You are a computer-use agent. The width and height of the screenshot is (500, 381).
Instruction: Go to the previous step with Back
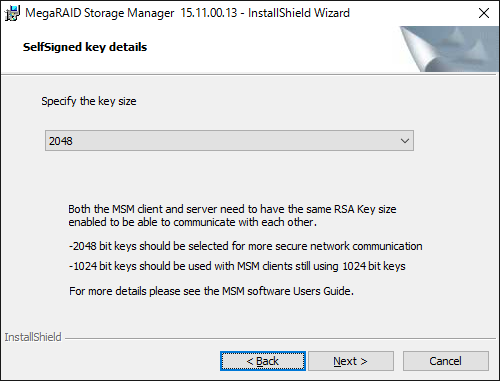click(x=263, y=361)
